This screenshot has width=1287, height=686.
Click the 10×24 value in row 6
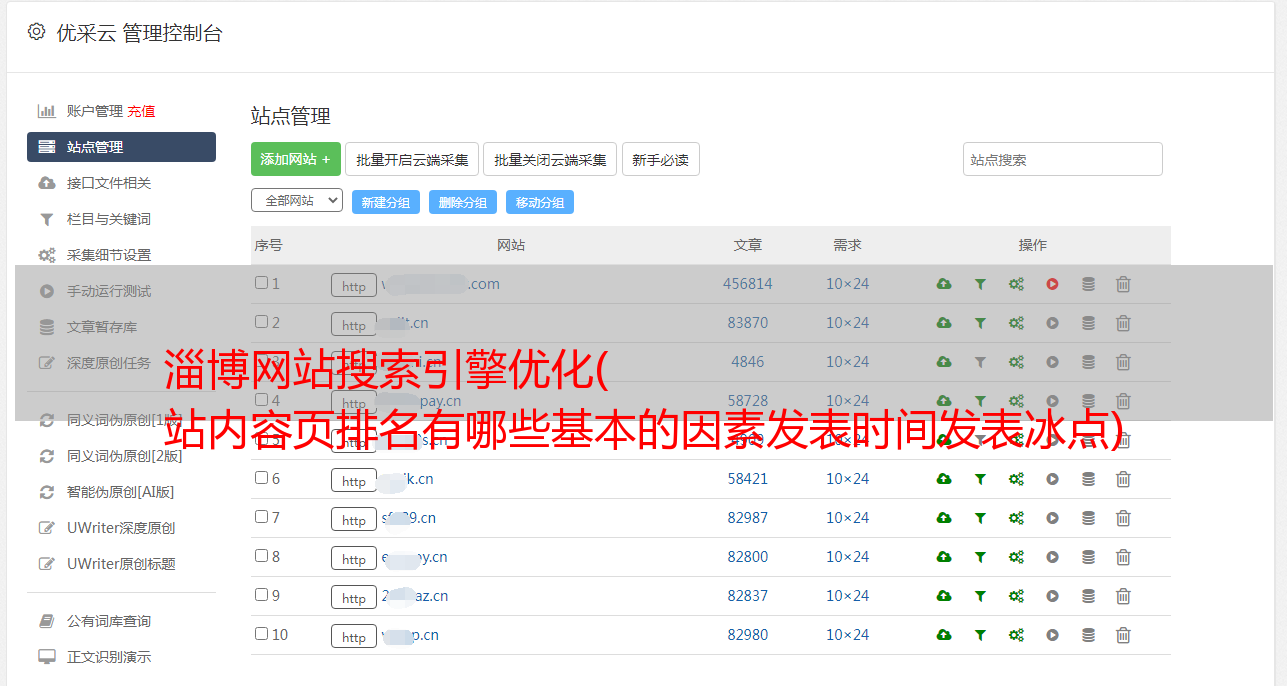pyautogui.click(x=848, y=479)
